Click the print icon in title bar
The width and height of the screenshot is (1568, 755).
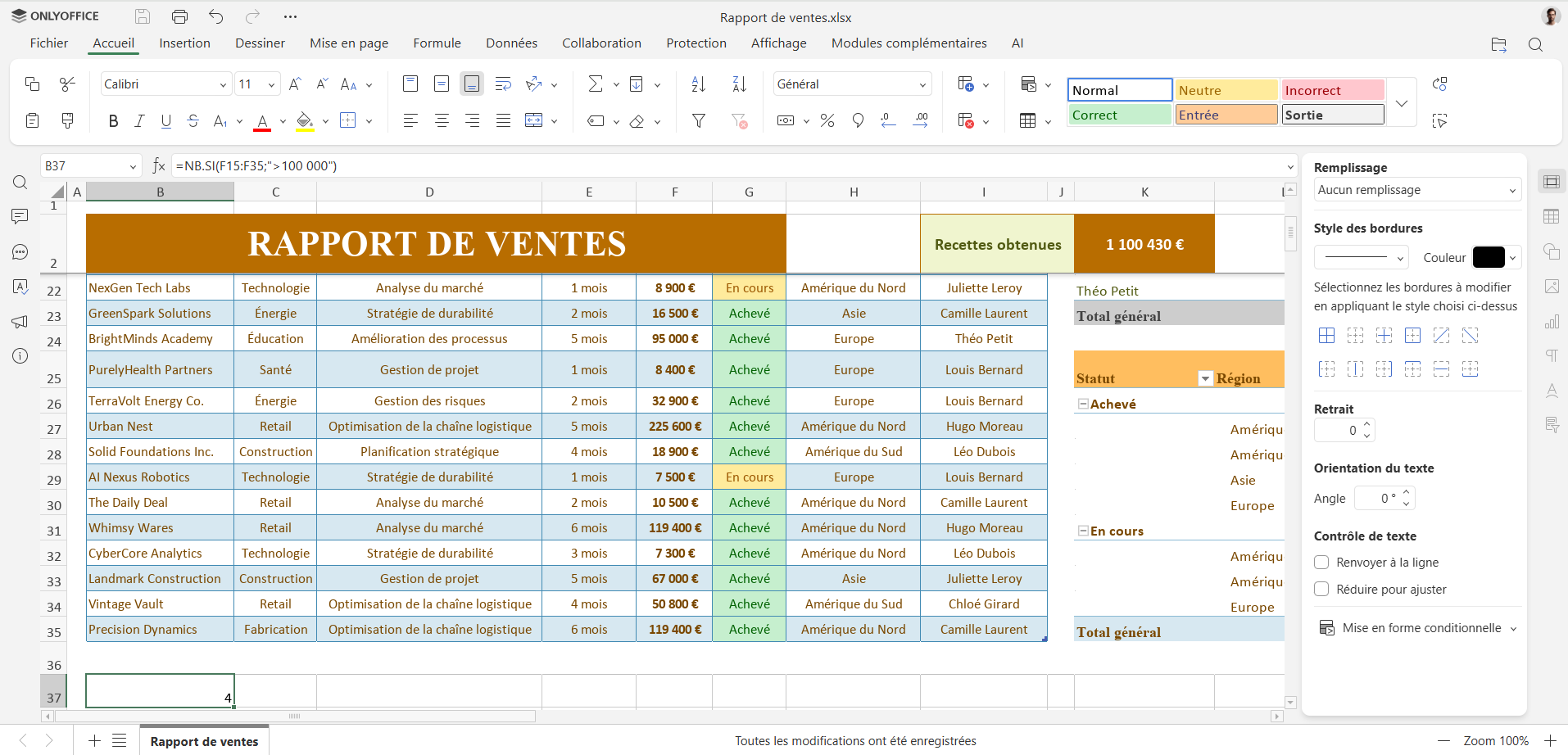click(179, 16)
